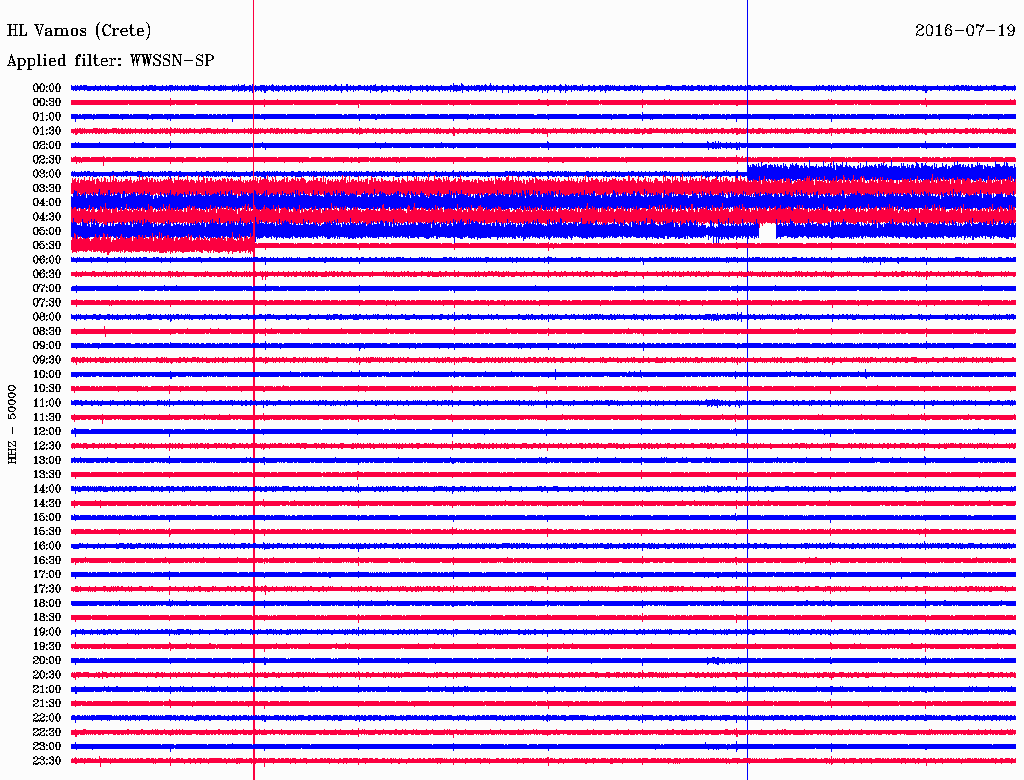The image size is (1024, 780).
Task: Click the "00:30" time label
Action: click(47, 103)
